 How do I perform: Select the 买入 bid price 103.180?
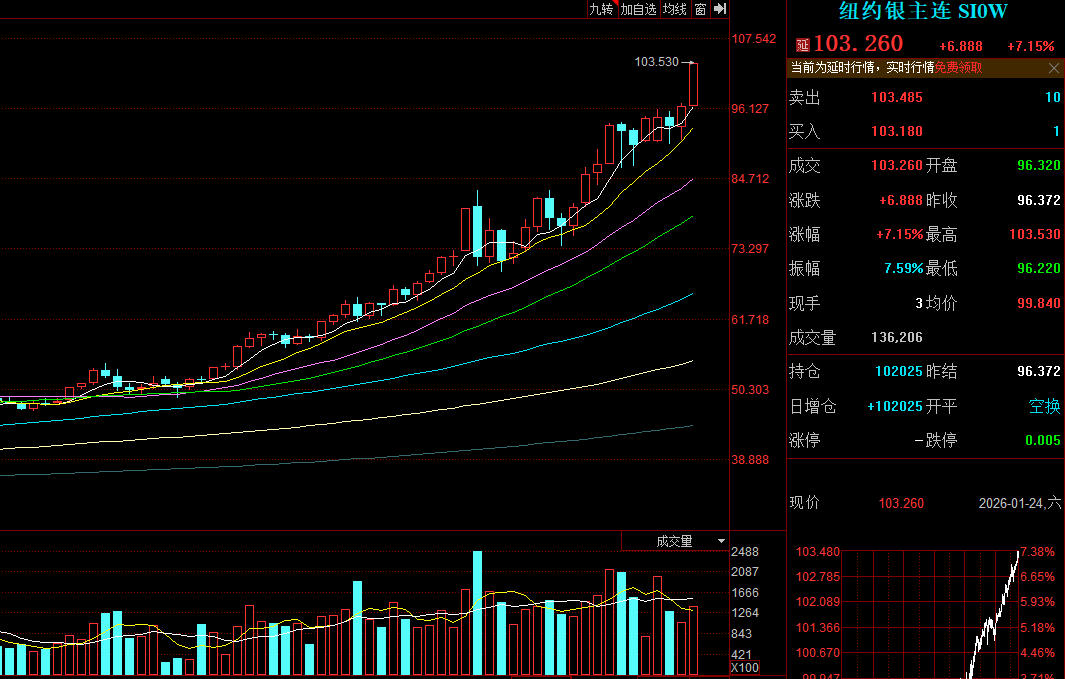(x=896, y=131)
